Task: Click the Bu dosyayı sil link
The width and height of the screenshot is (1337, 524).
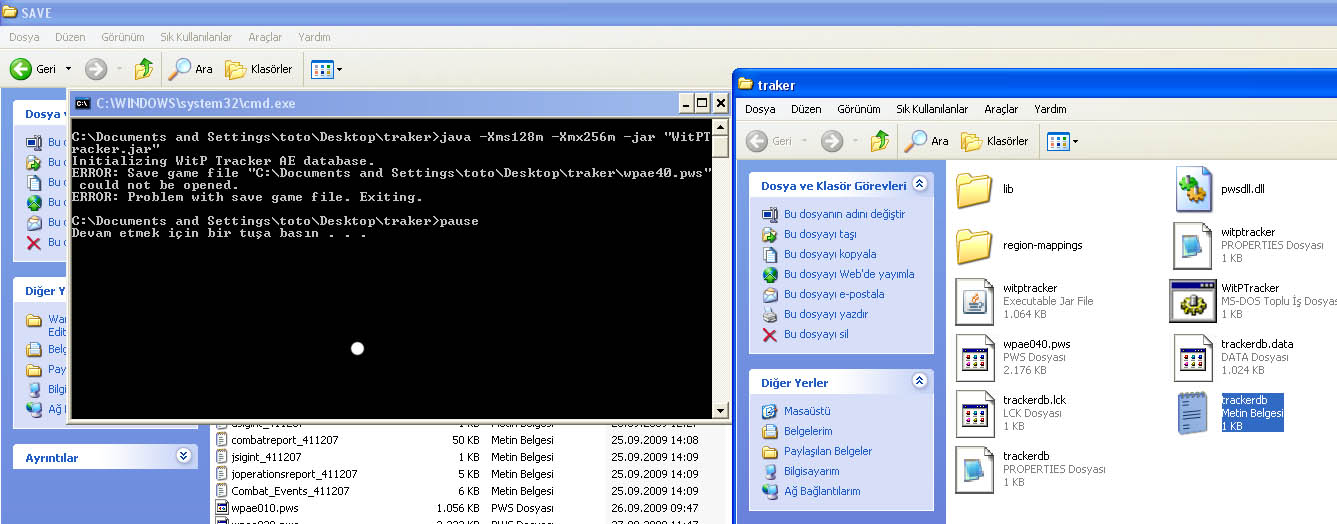Action: (816, 334)
